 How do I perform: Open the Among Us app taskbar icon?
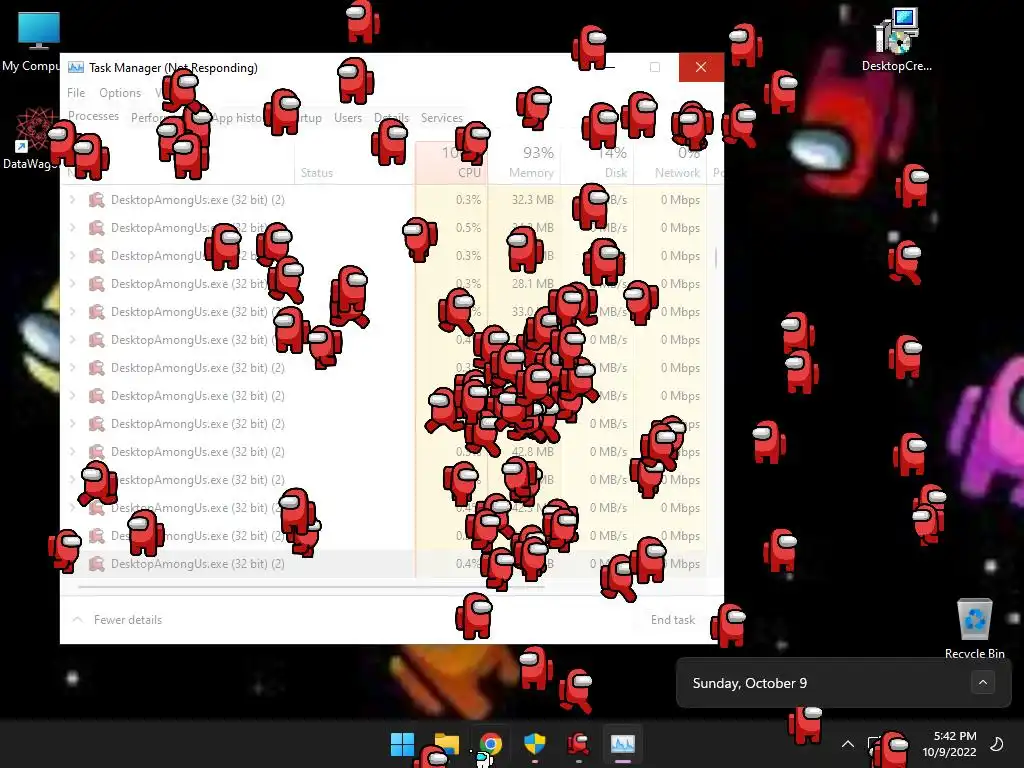click(x=578, y=744)
